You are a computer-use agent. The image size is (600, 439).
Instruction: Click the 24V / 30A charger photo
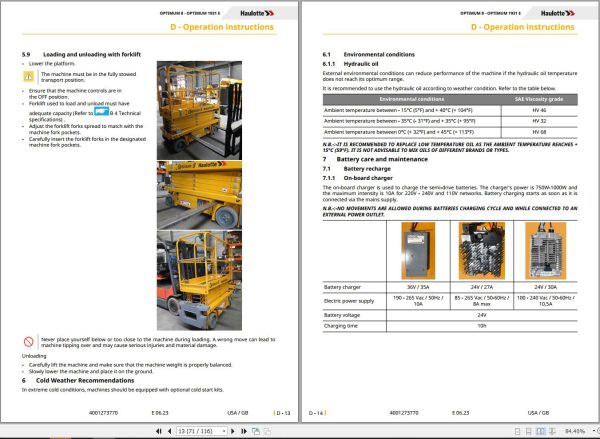click(545, 251)
